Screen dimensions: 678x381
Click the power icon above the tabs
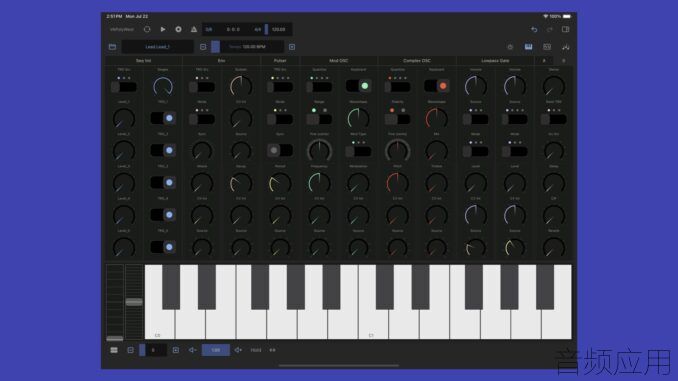click(510, 47)
